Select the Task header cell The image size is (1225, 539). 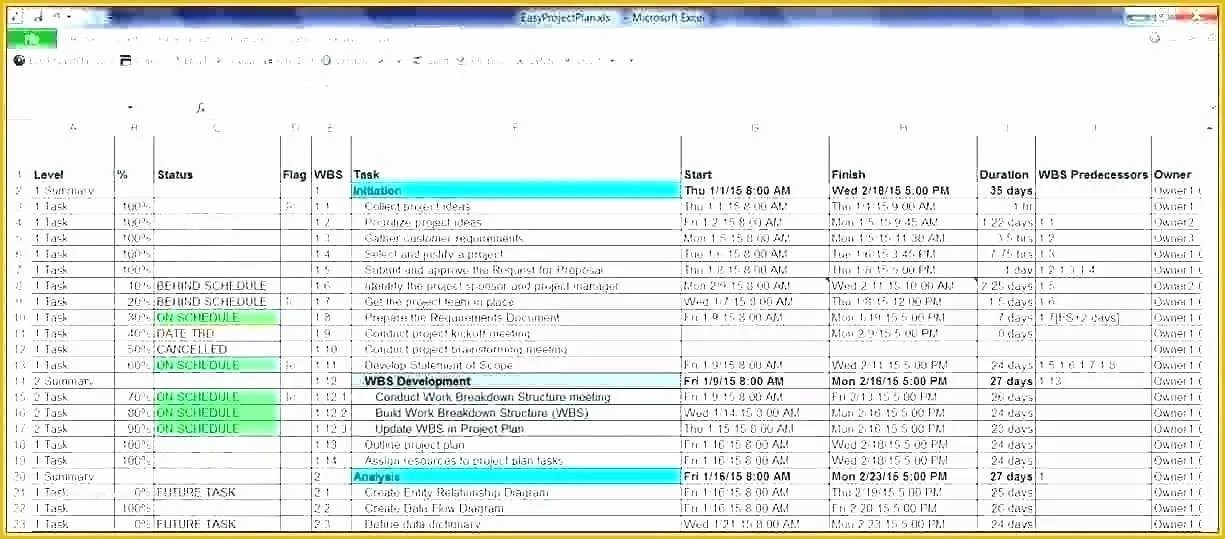[x=516, y=174]
